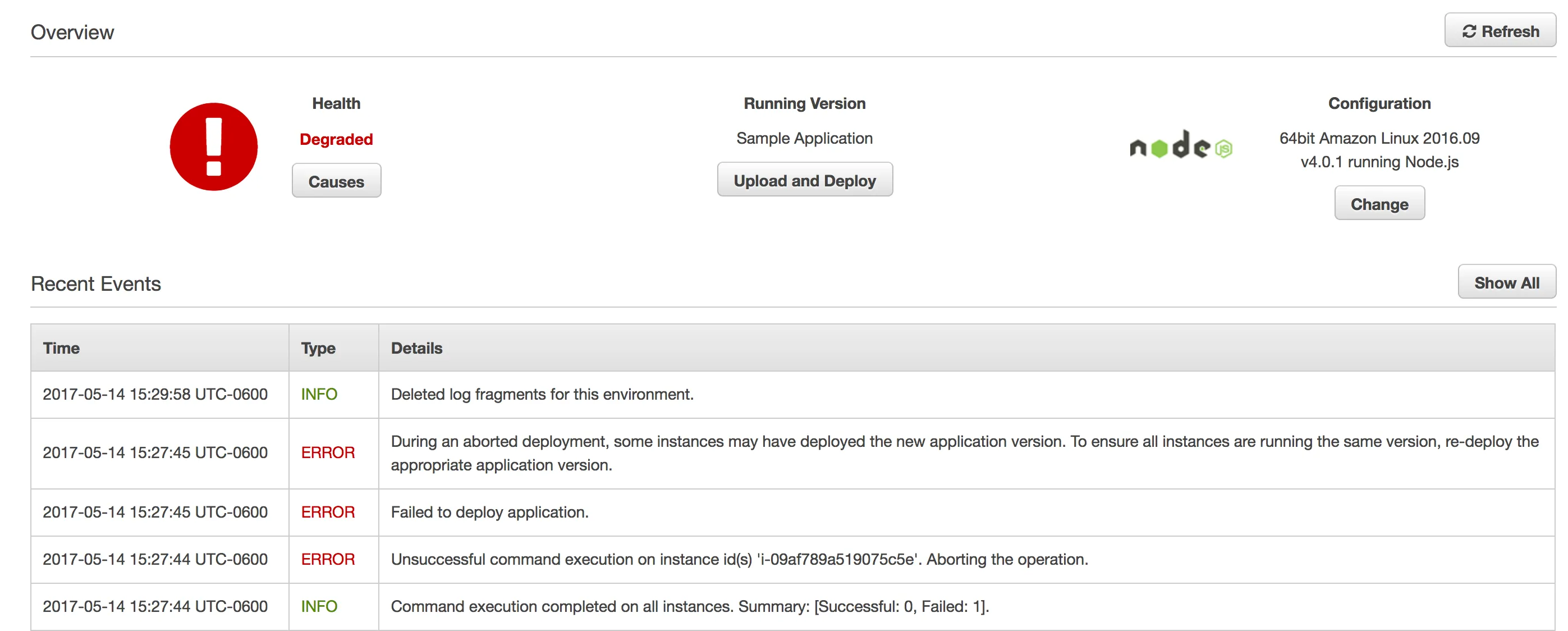Click the Details column header
The width and height of the screenshot is (1568, 631).
point(416,348)
